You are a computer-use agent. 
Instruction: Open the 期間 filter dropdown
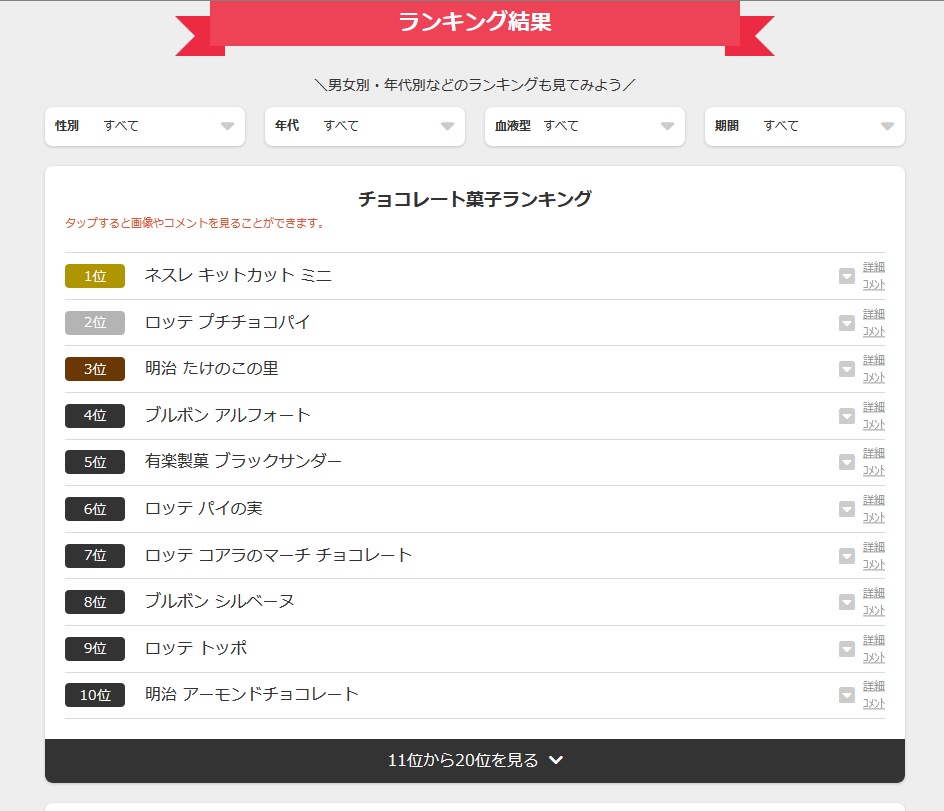[x=804, y=126]
